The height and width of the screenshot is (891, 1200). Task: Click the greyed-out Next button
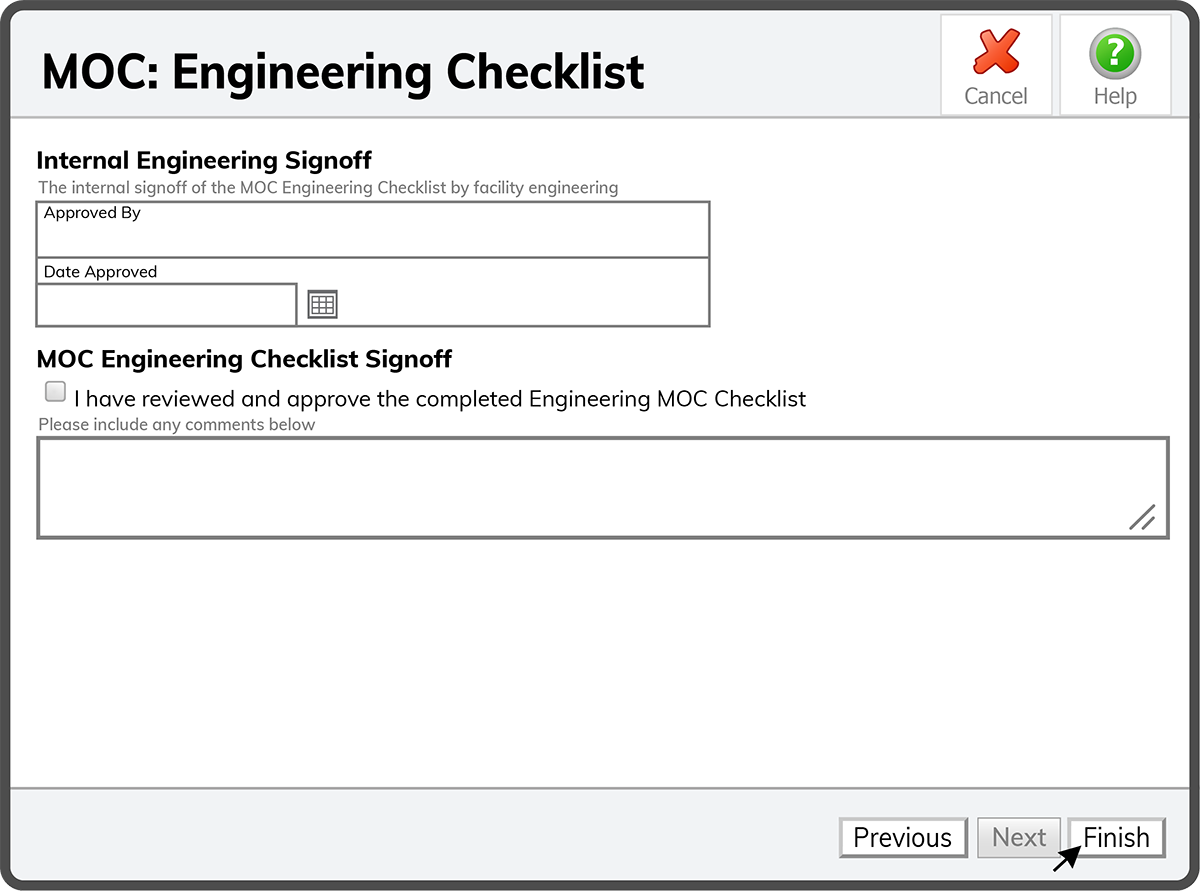[x=1019, y=838]
